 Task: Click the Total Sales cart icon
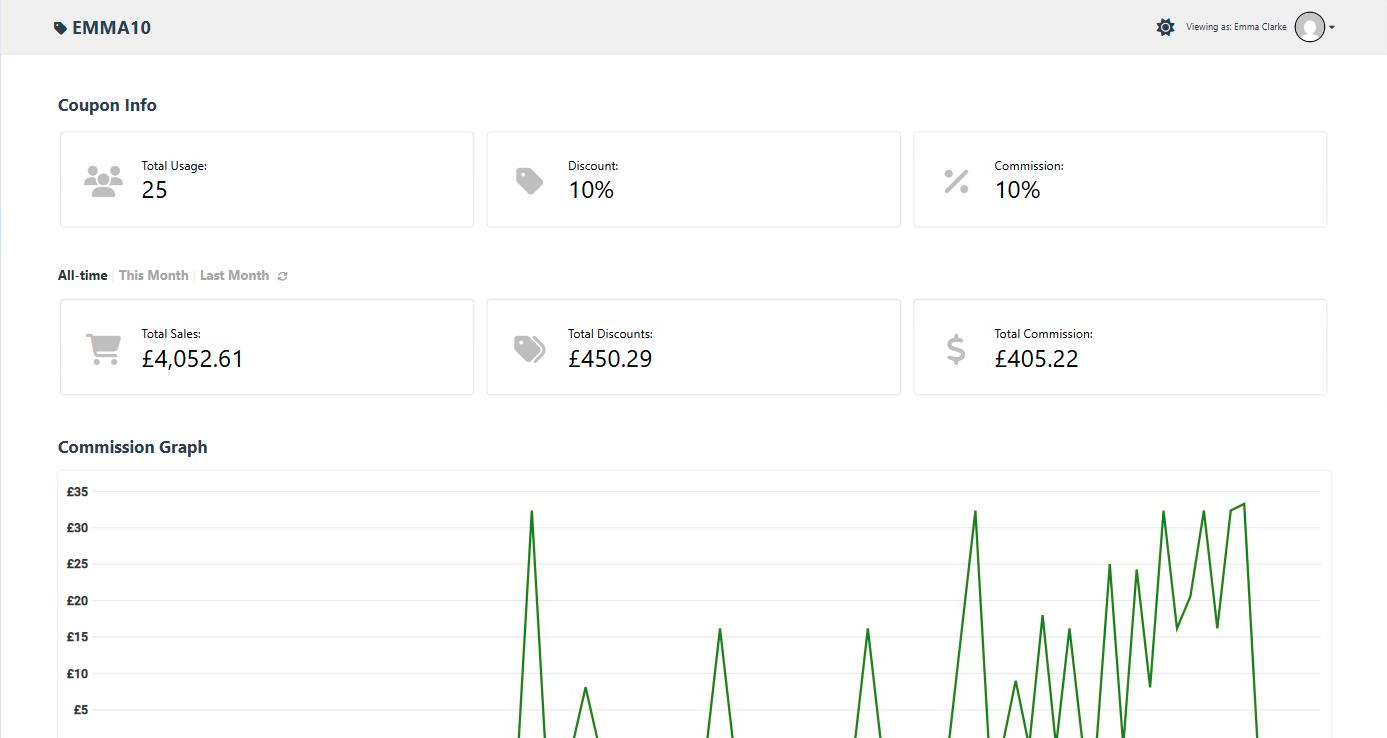[x=103, y=348]
